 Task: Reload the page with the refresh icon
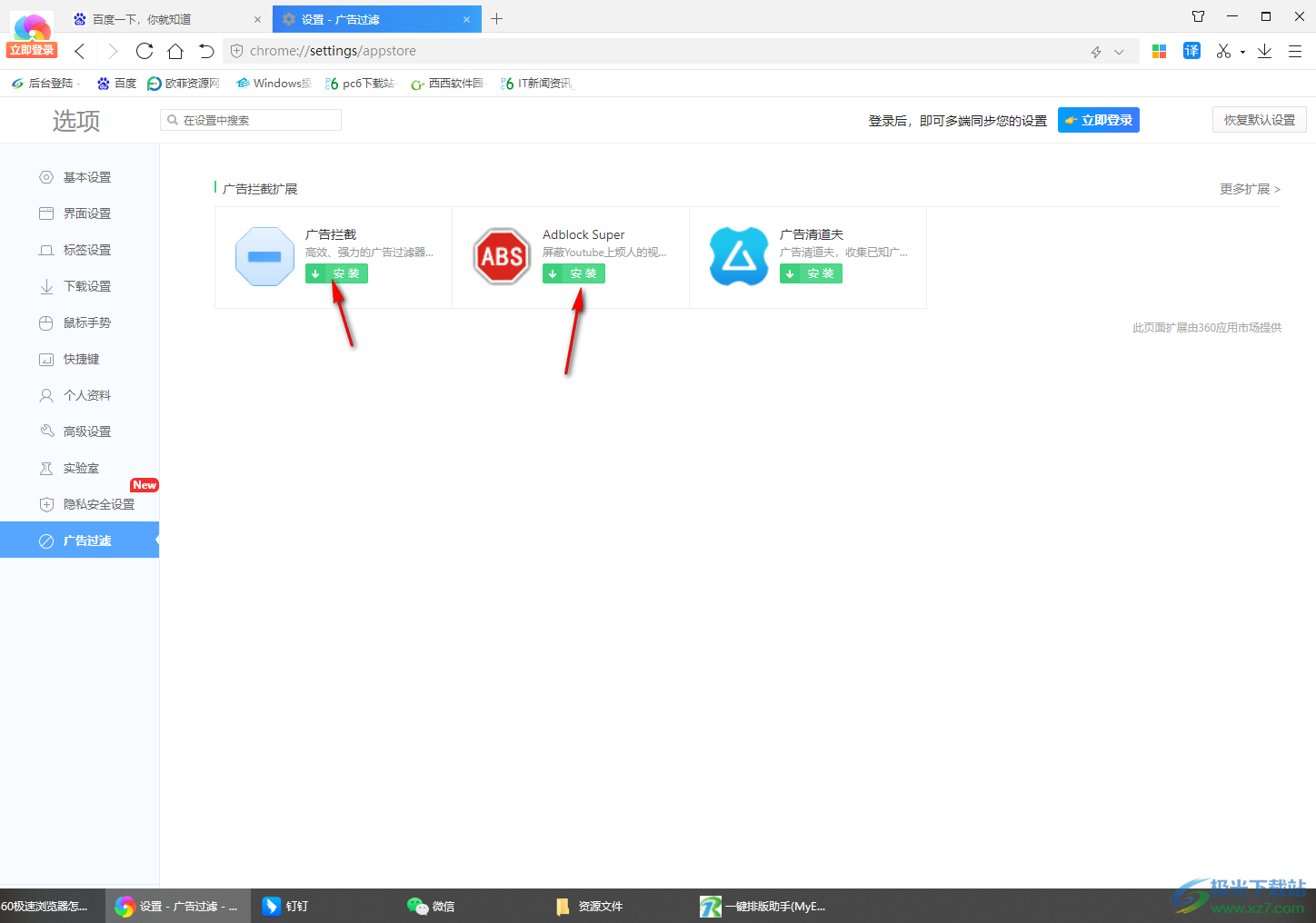tap(145, 51)
